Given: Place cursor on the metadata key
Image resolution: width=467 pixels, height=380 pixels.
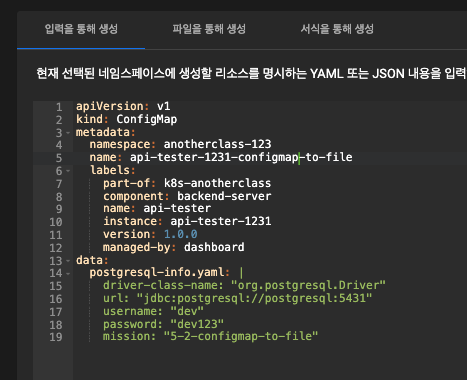Looking at the screenshot, I should click(x=103, y=132).
